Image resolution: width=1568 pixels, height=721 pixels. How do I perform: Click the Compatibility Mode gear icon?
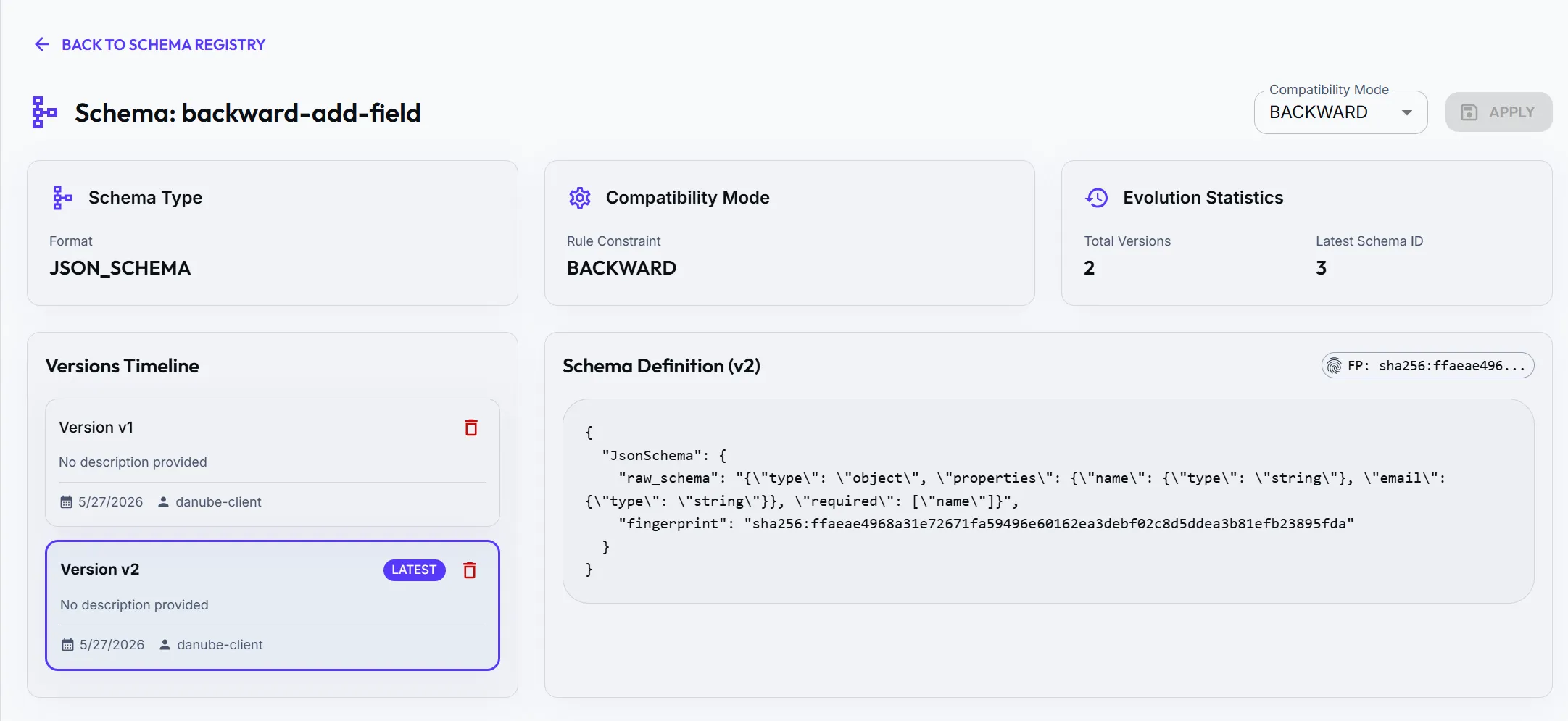pyautogui.click(x=580, y=198)
